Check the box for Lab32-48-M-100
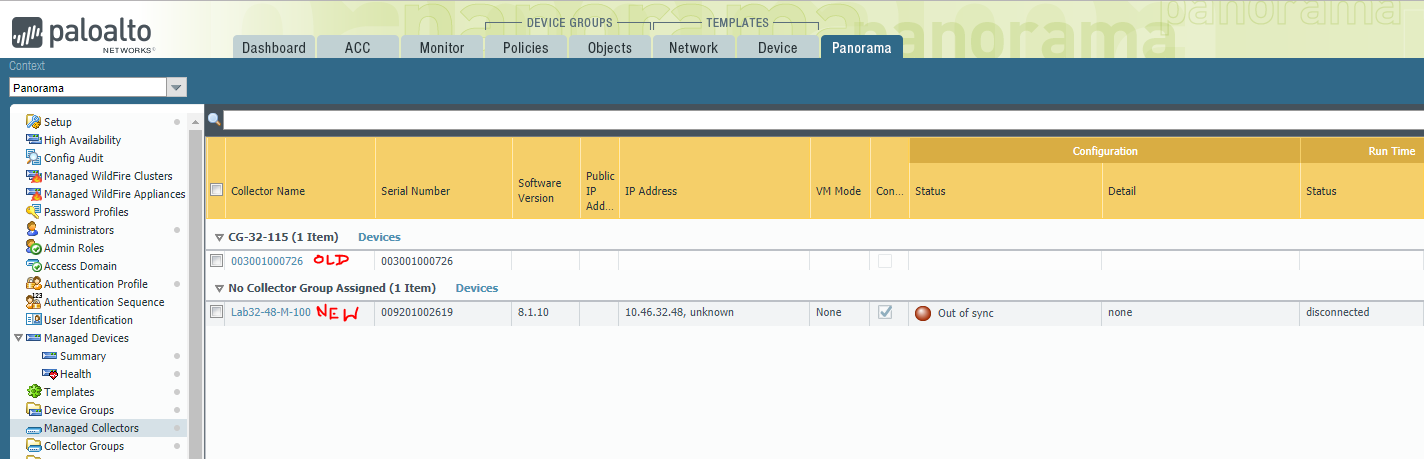Screen dimensions: 1424x459 pos(216,312)
